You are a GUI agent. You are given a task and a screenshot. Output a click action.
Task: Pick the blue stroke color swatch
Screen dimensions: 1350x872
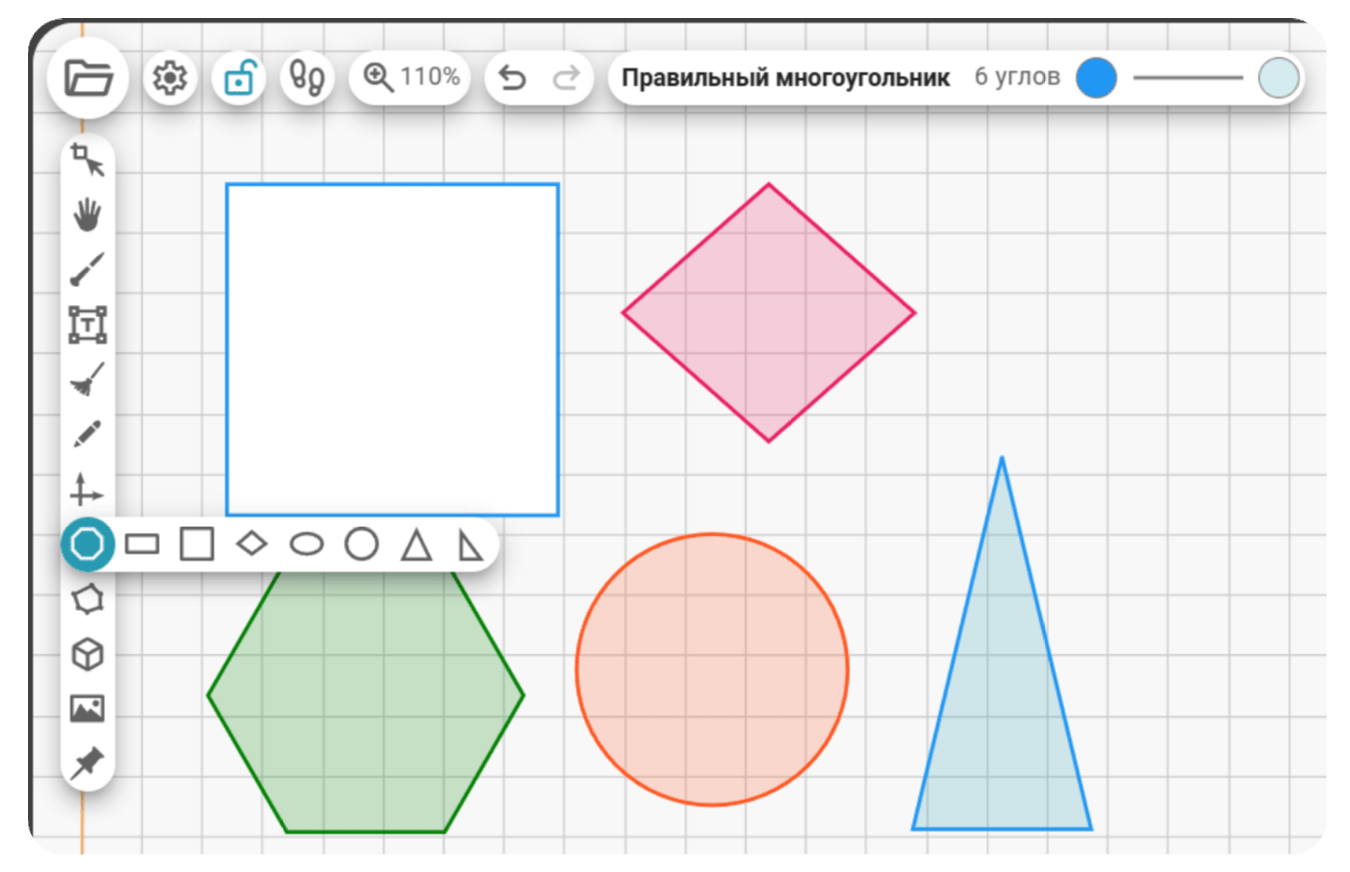pyautogui.click(x=1096, y=78)
